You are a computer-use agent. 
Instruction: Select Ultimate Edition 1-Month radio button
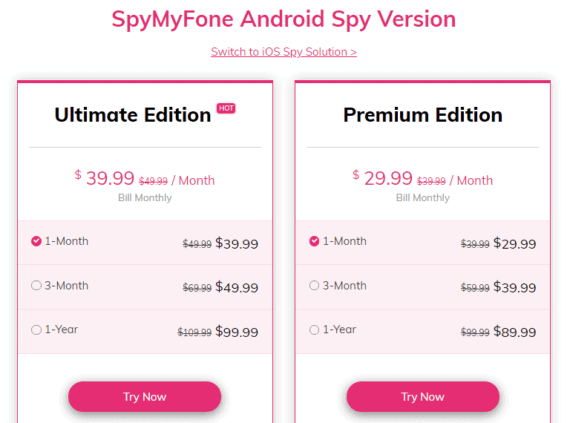[36, 241]
